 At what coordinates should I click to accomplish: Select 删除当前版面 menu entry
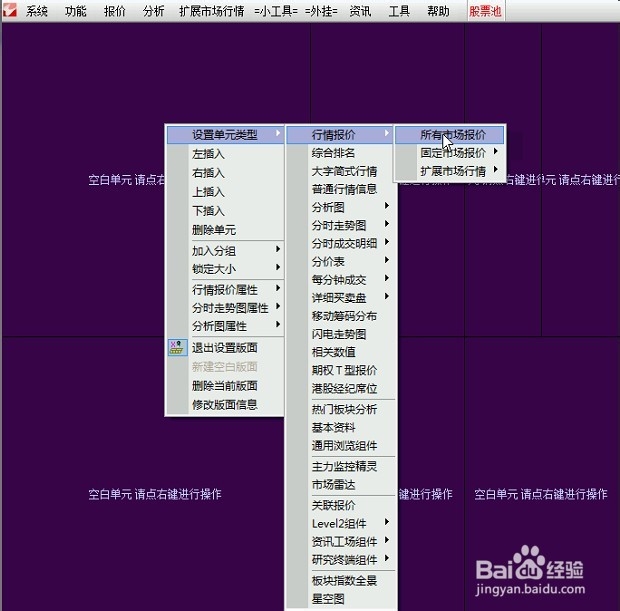225,386
